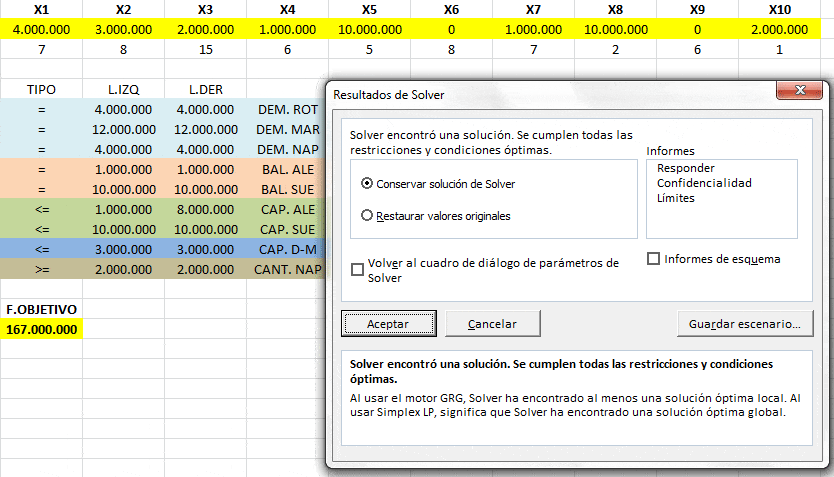
Task: Select X9 header cell
Action: coord(697,10)
